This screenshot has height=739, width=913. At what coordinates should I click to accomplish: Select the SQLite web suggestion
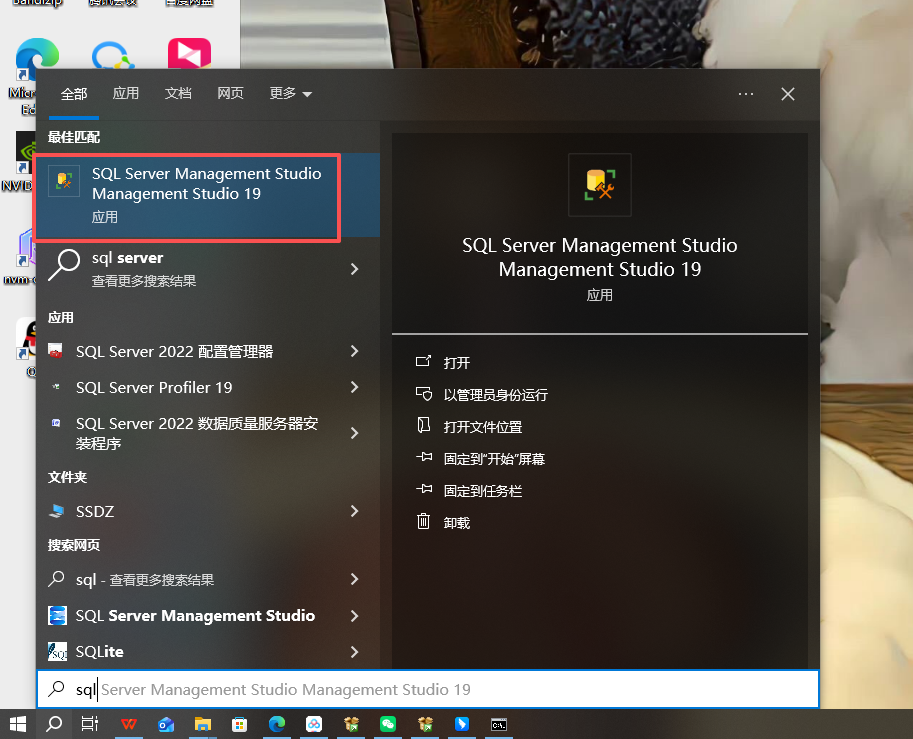tap(208, 652)
